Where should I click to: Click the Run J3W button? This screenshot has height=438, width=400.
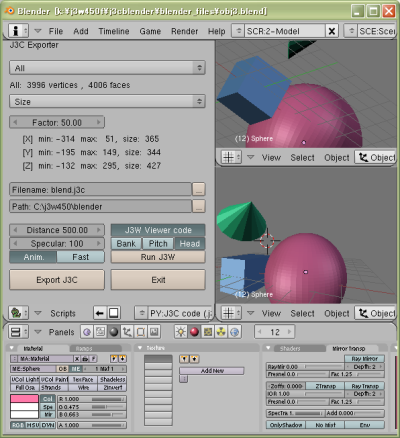(158, 257)
